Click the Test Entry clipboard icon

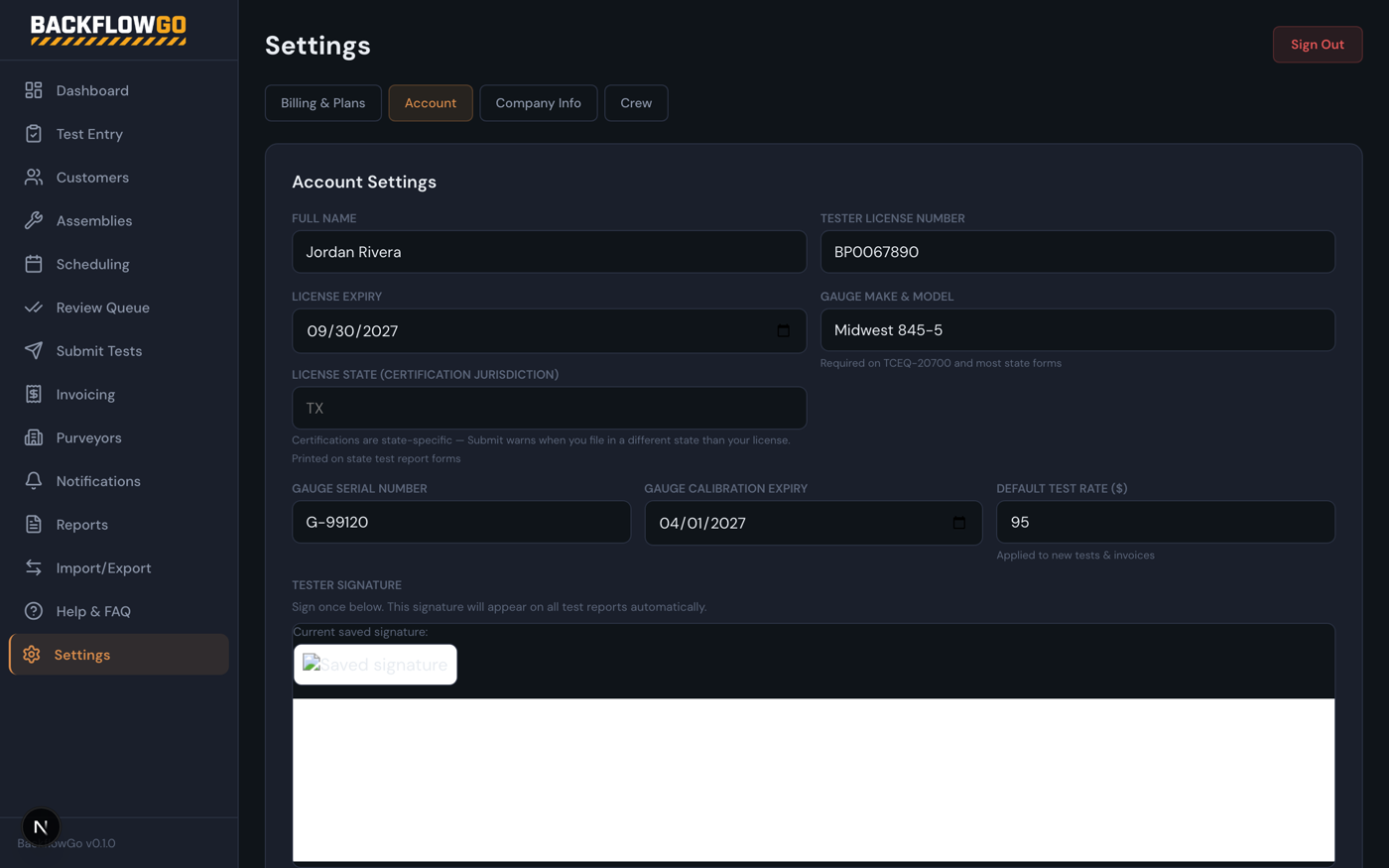point(34,134)
